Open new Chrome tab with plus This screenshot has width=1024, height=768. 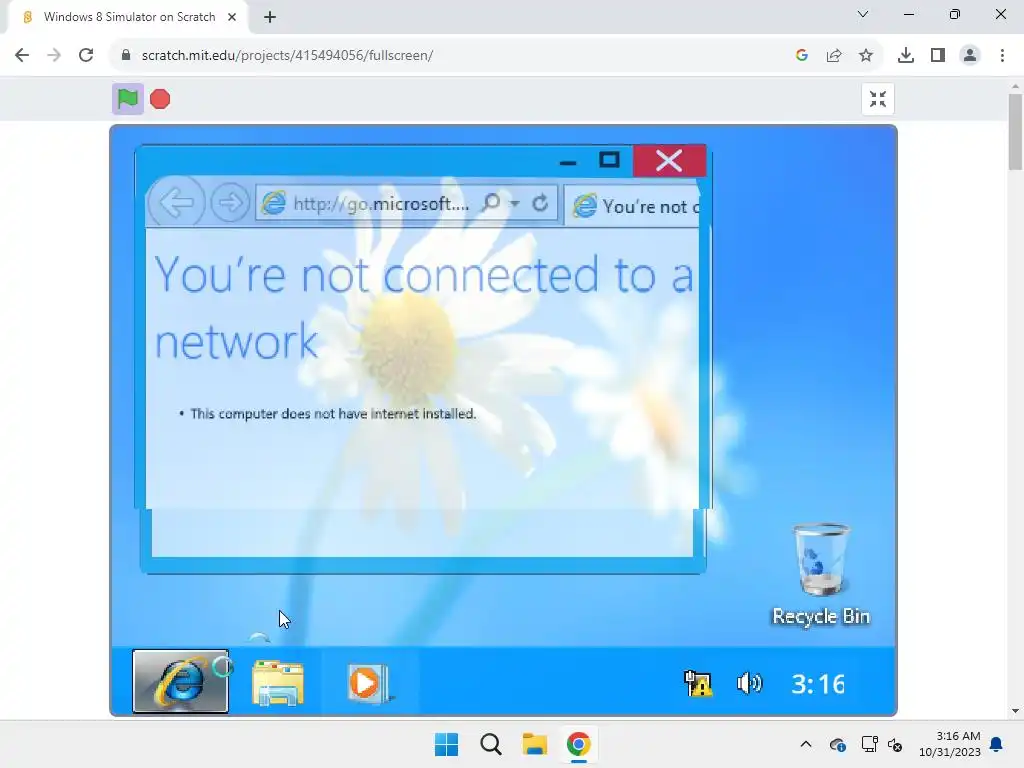click(x=270, y=17)
